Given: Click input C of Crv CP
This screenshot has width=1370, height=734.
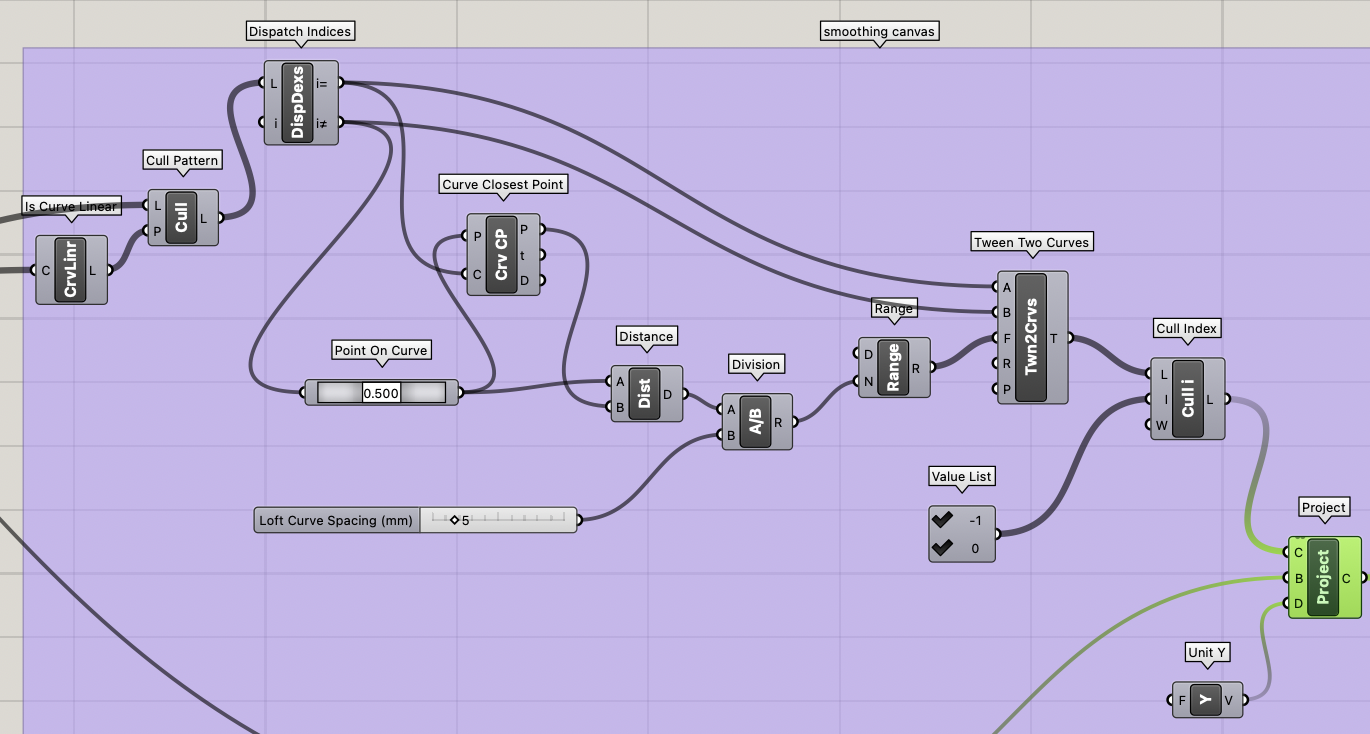Looking at the screenshot, I should (x=476, y=274).
